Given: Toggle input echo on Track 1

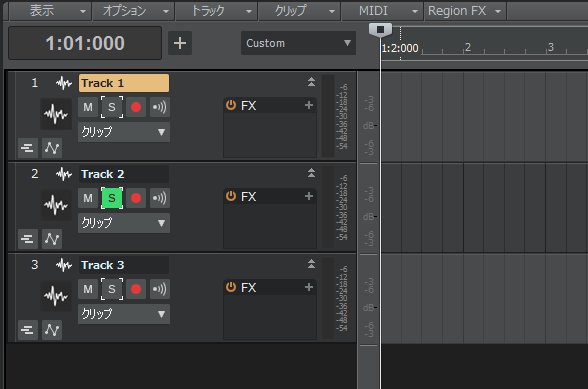Looking at the screenshot, I should (160, 107).
